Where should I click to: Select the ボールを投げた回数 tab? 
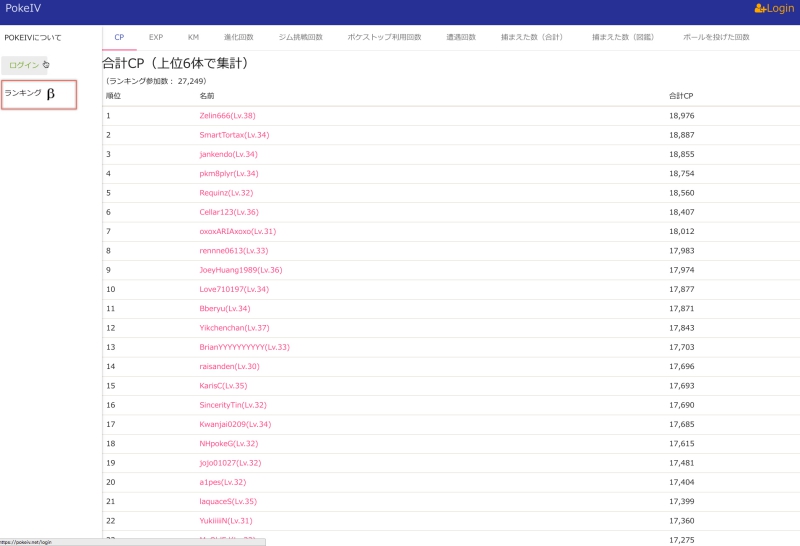pyautogui.click(x=716, y=37)
